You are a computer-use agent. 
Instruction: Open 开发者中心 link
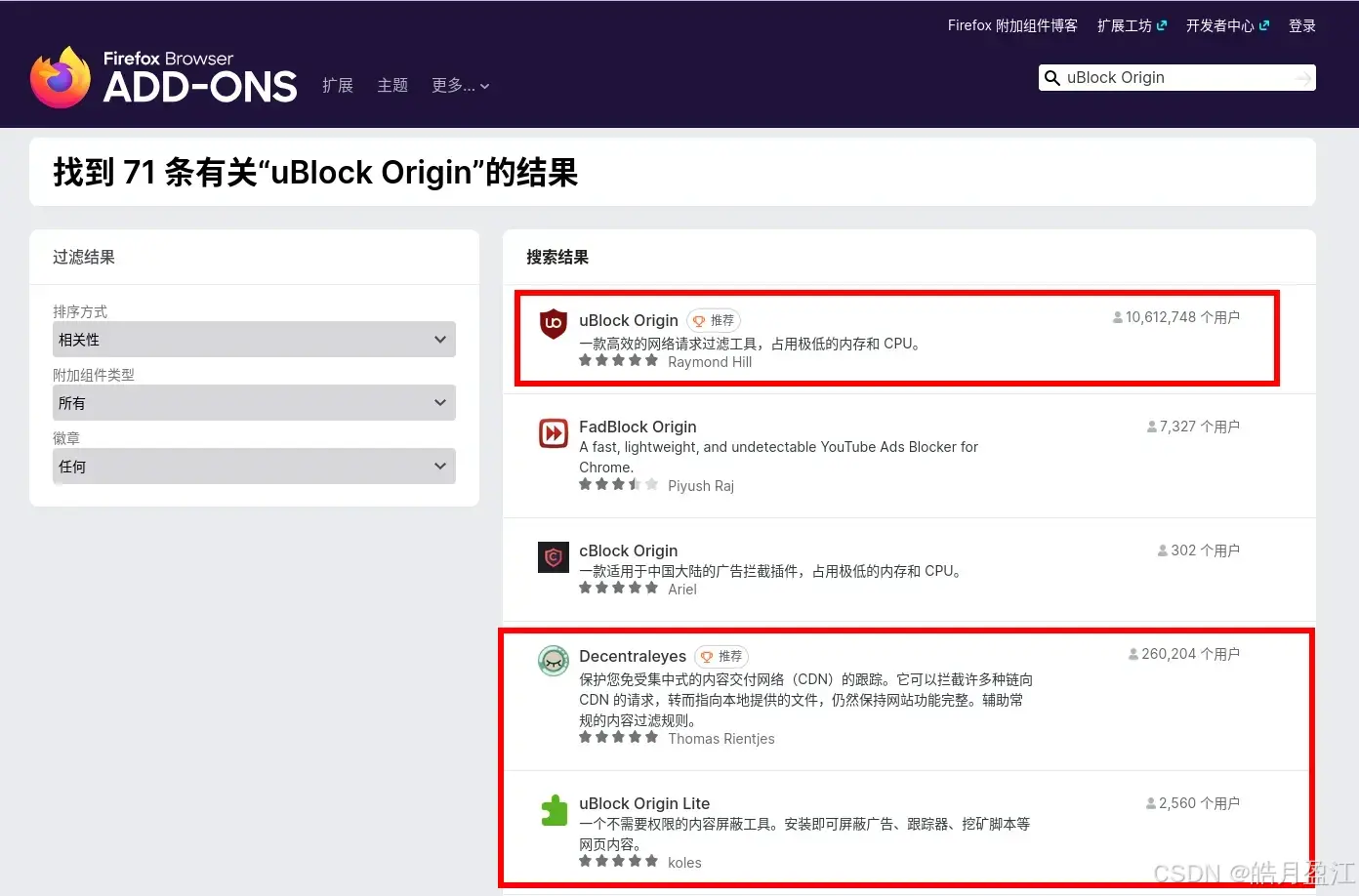click(1220, 25)
